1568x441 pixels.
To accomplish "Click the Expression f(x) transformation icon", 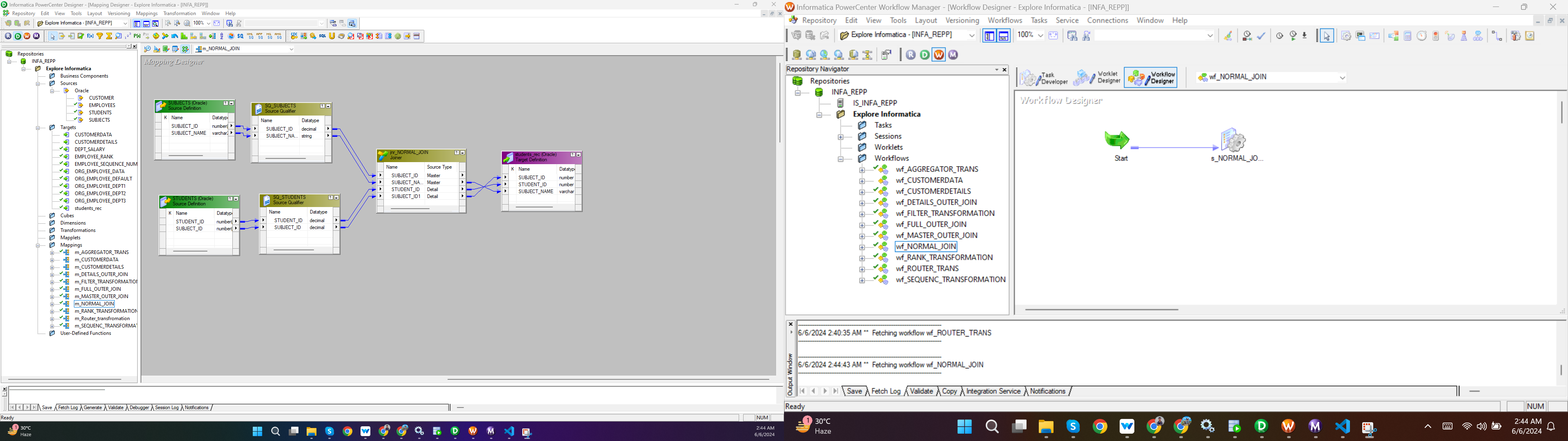I will (x=90, y=36).
